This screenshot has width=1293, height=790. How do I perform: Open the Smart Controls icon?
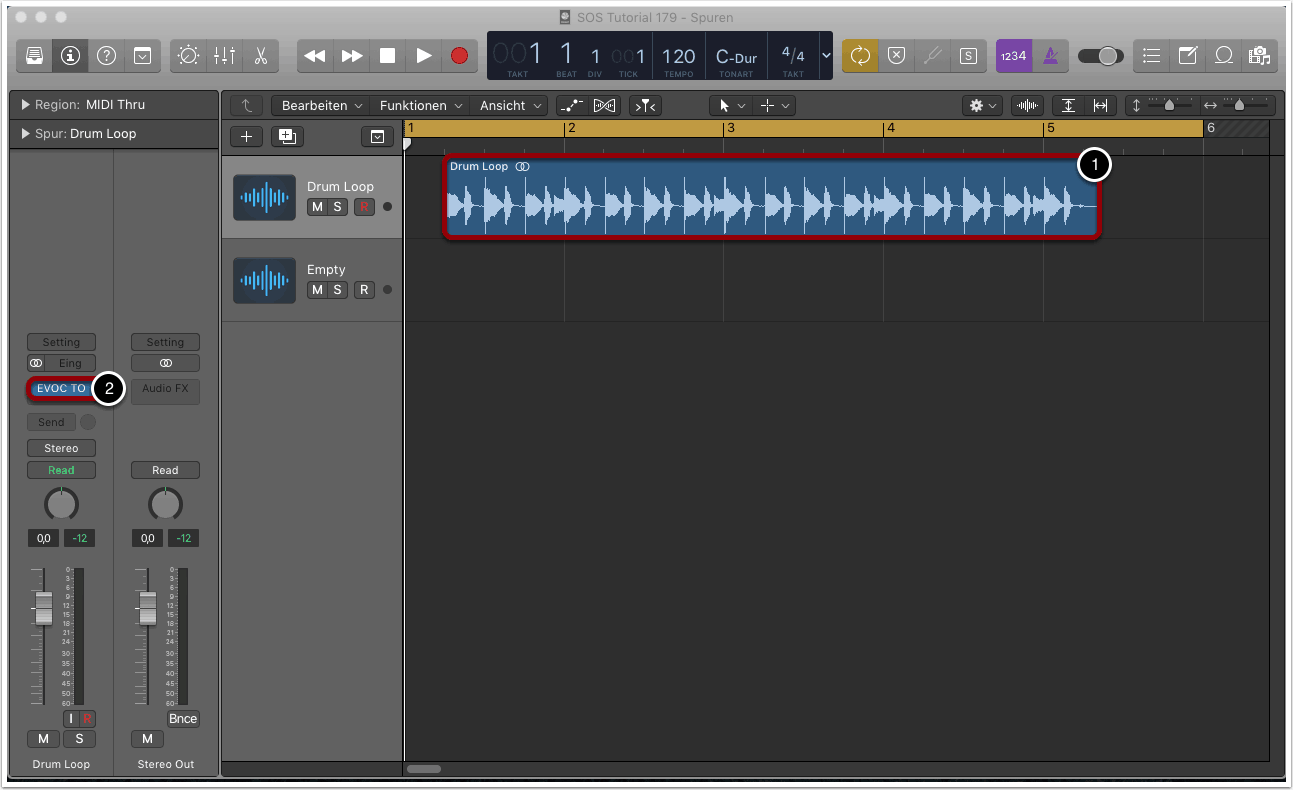(x=188, y=56)
